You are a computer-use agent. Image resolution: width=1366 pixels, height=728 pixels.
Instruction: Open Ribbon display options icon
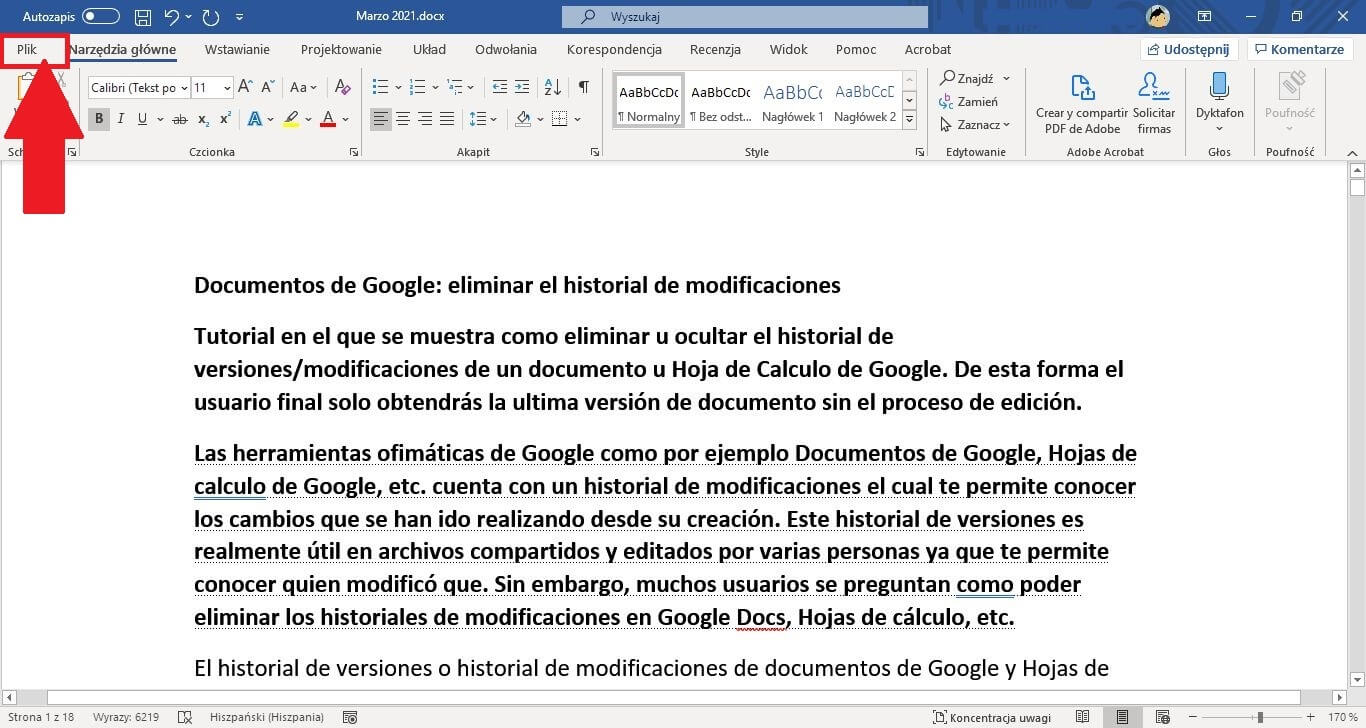[x=1205, y=17]
